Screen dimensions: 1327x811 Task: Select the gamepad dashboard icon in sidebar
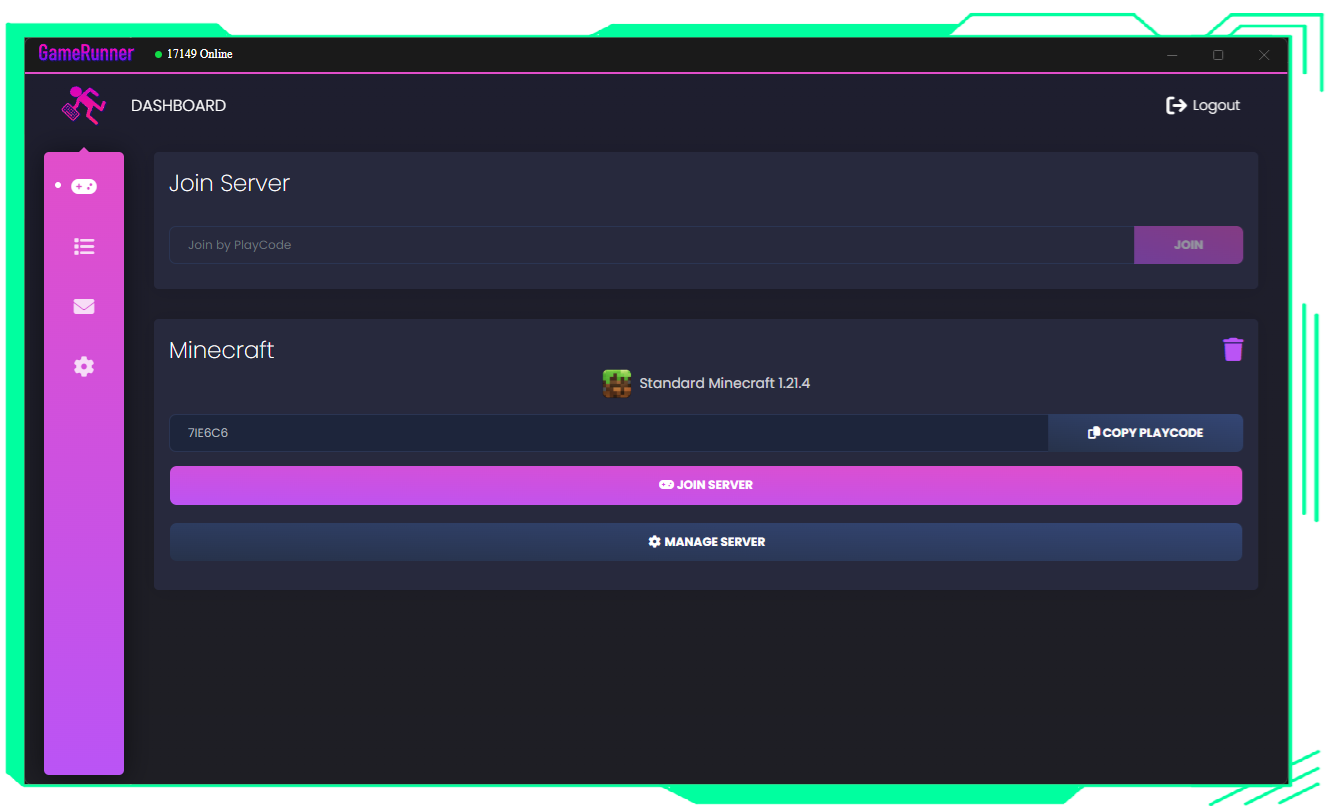84,186
